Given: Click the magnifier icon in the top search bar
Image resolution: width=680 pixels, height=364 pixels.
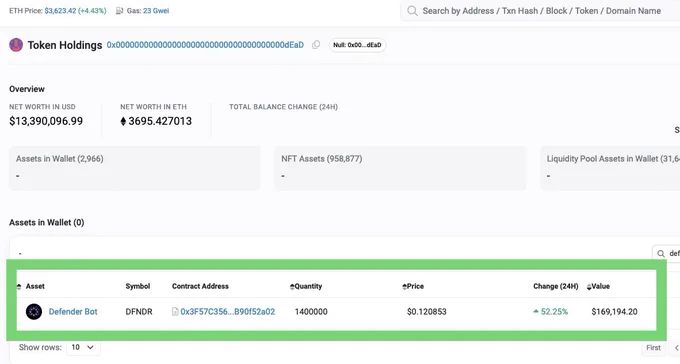Looking at the screenshot, I should 412,11.
